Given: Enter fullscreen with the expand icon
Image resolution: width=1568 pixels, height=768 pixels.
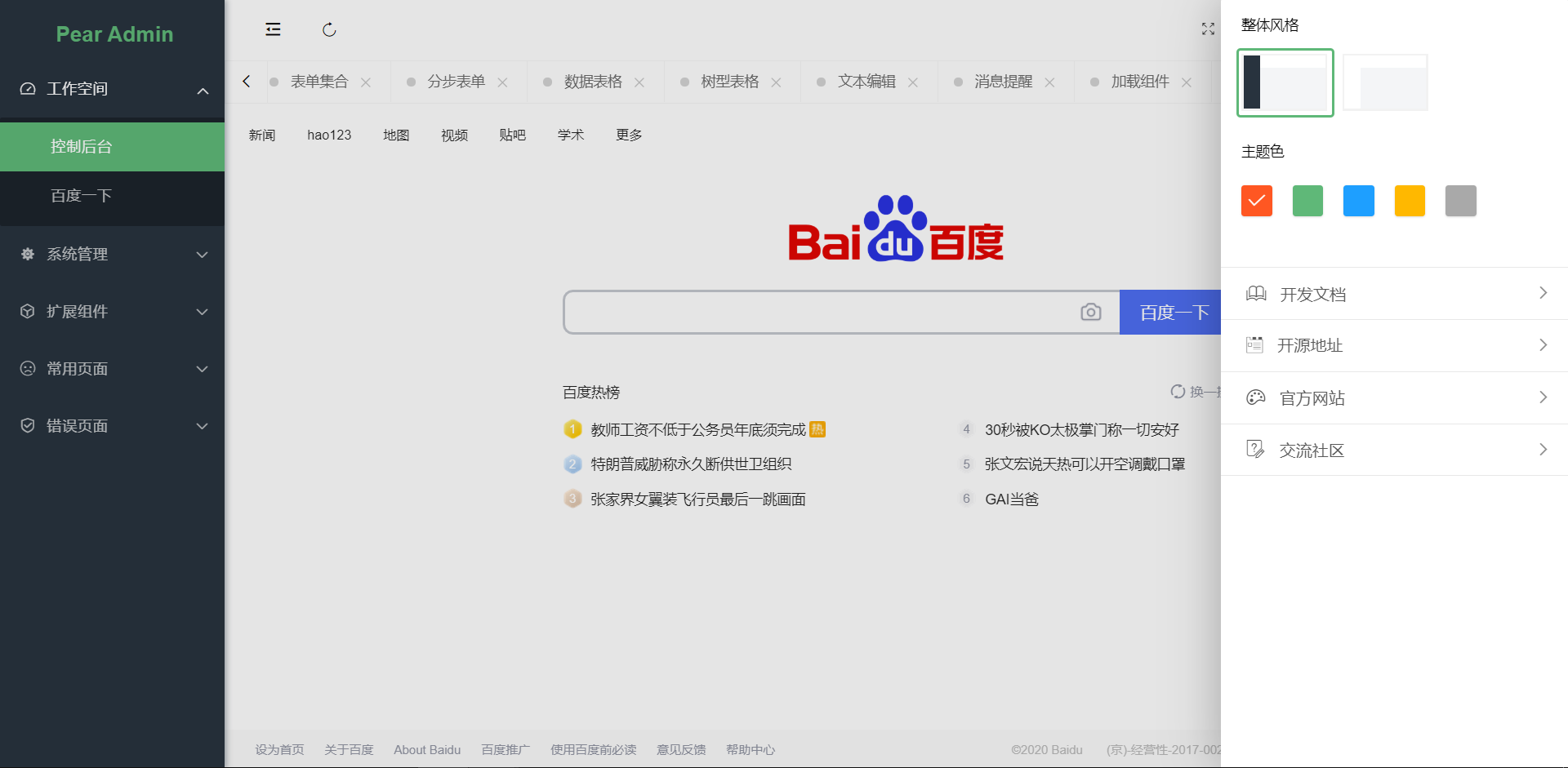Looking at the screenshot, I should click(x=1208, y=29).
